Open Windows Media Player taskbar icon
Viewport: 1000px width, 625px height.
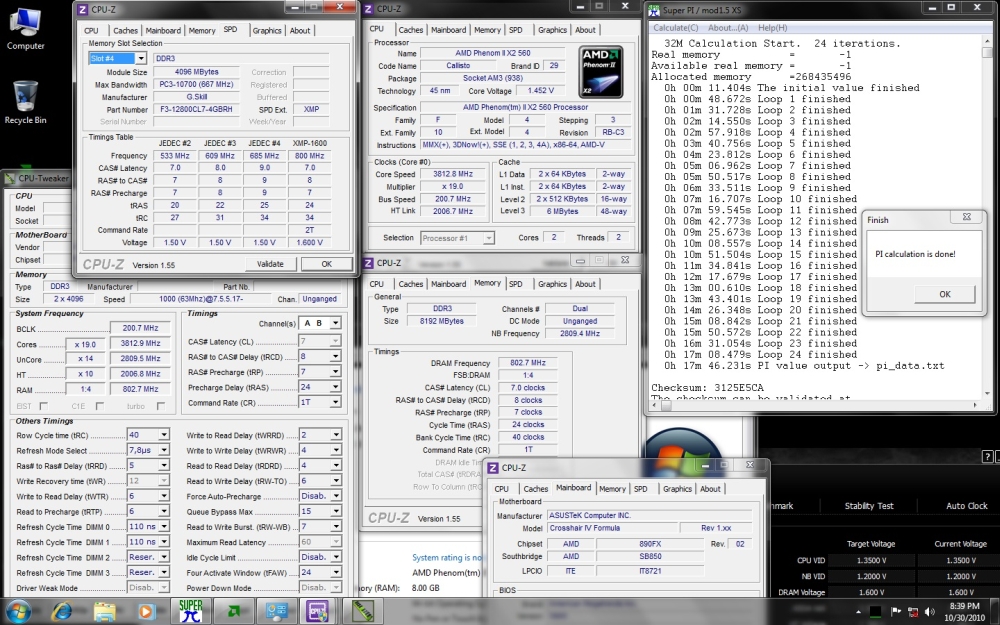point(146,612)
